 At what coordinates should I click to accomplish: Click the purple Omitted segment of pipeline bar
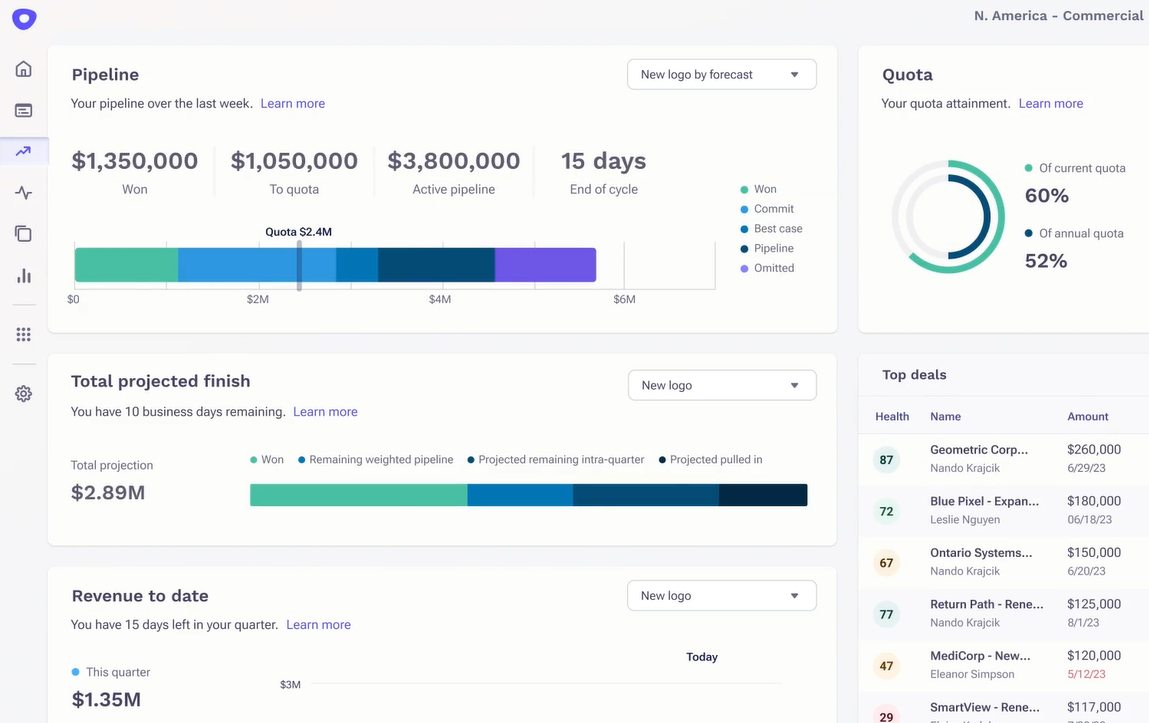(x=545, y=264)
